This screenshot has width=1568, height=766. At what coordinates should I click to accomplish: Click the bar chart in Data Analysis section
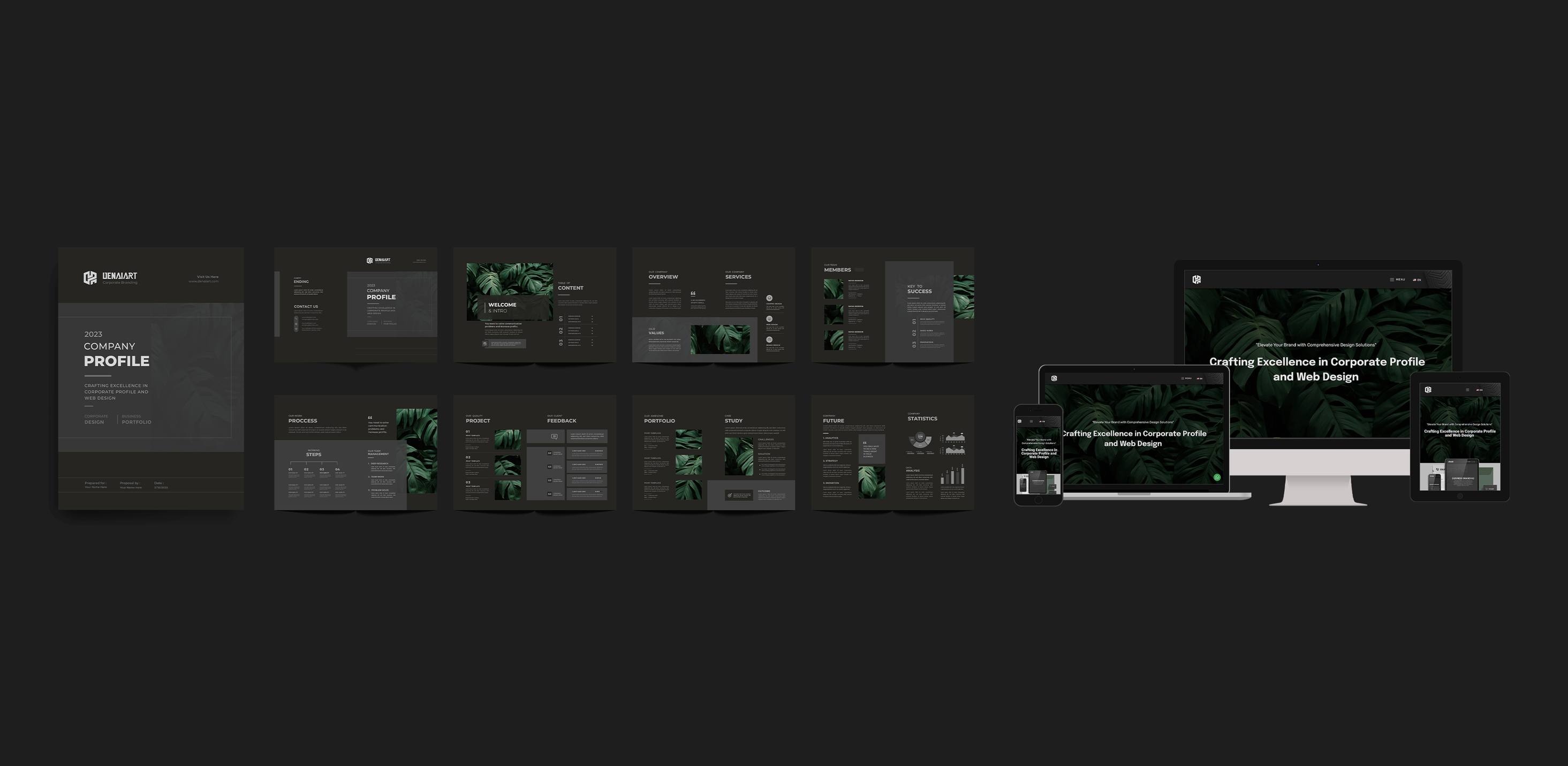tap(952, 475)
